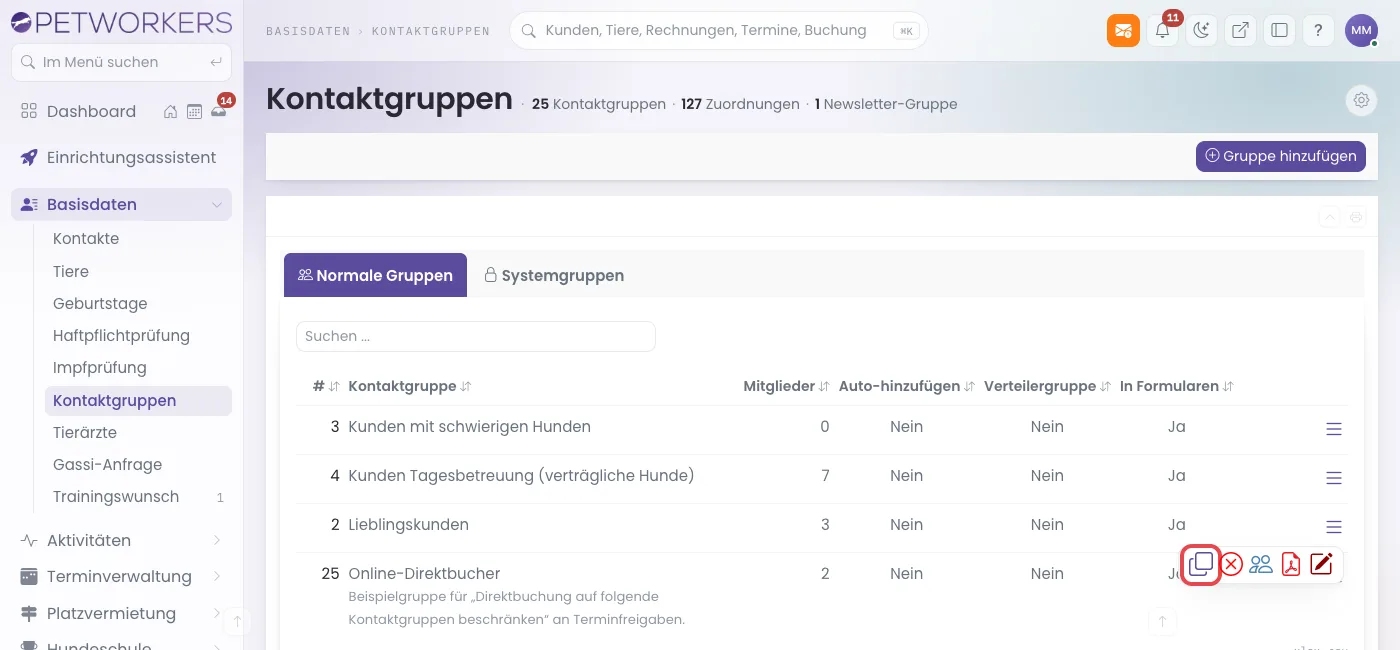Collapse panel with small chevron-up icon

1330,217
